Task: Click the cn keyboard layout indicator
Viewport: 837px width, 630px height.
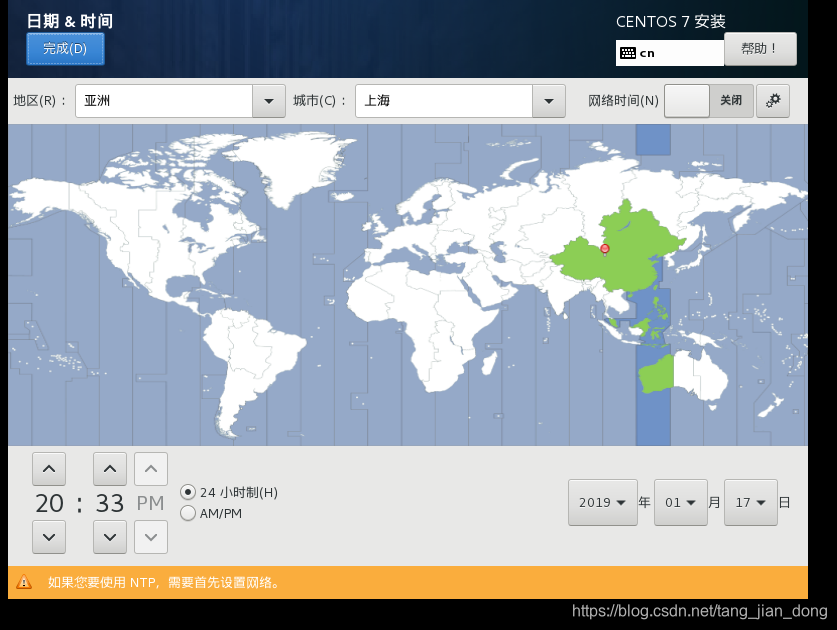Action: coord(669,53)
